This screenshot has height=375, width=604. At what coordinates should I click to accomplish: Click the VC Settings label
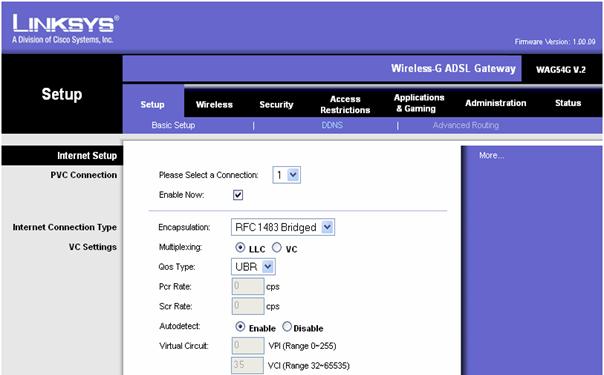pos(93,247)
